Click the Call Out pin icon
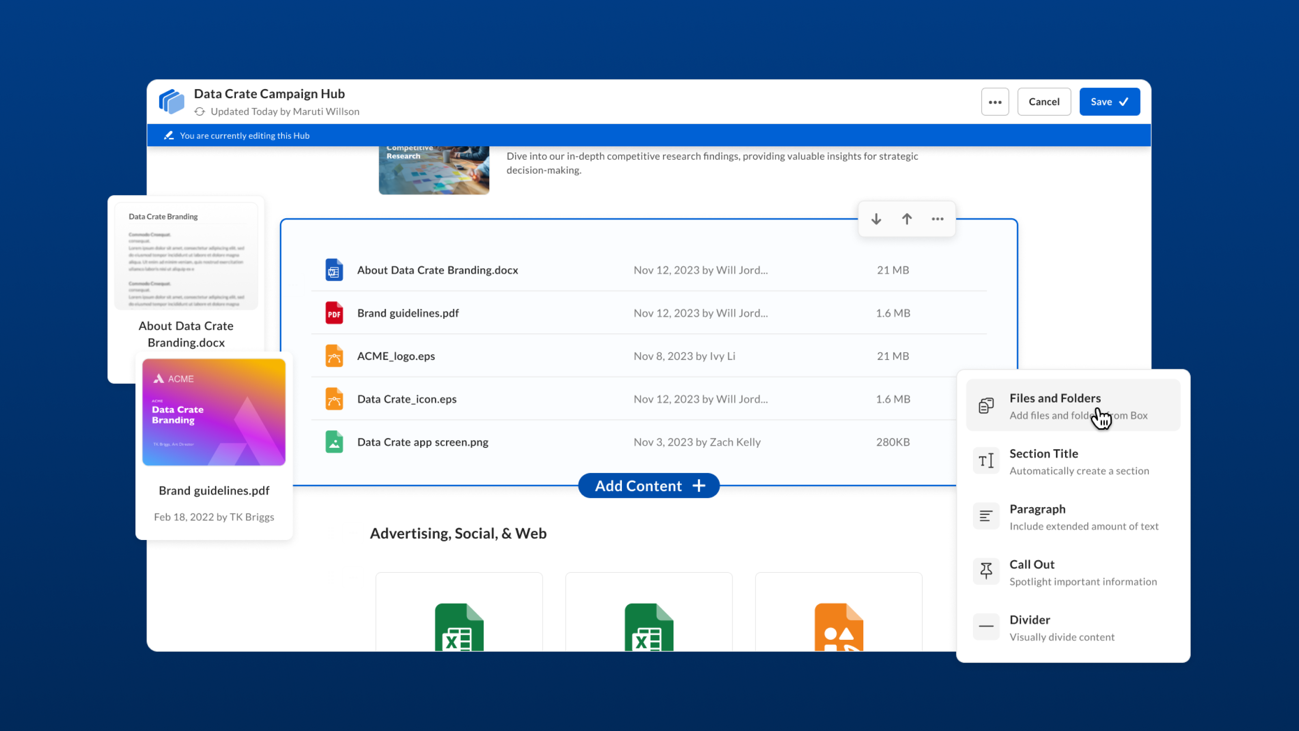 tap(986, 571)
